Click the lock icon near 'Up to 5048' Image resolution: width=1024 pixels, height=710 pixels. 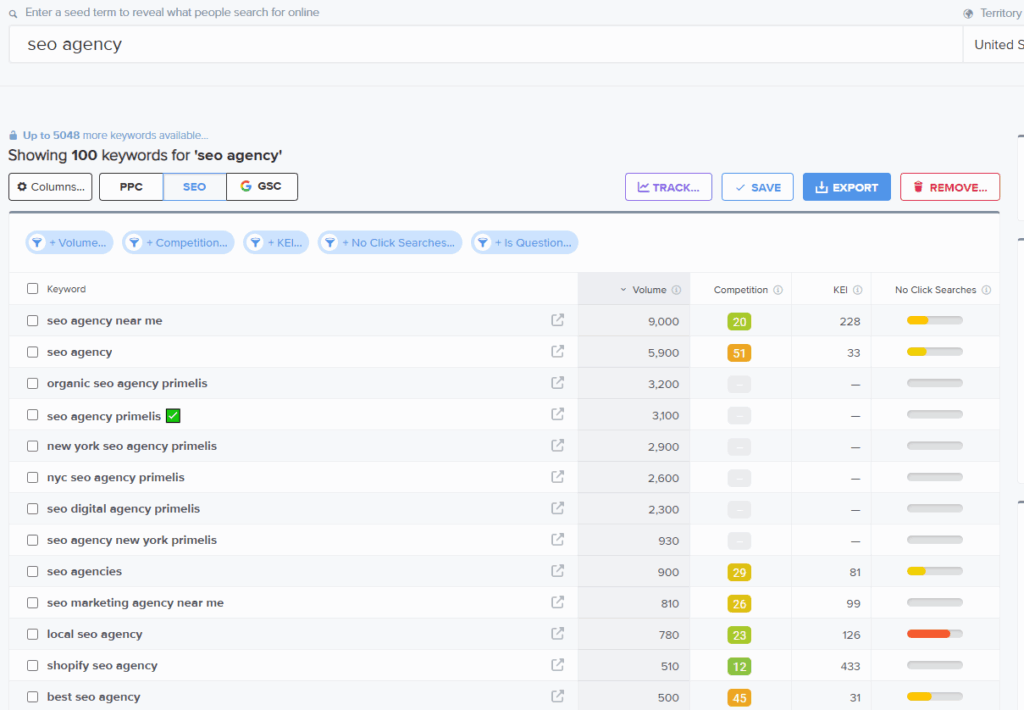(13, 135)
